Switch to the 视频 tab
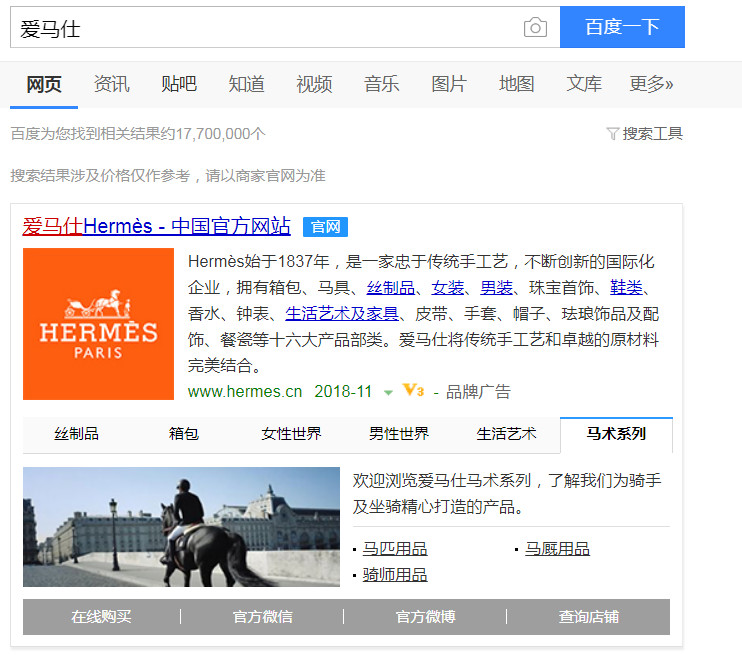This screenshot has height=662, width=742. click(x=314, y=84)
